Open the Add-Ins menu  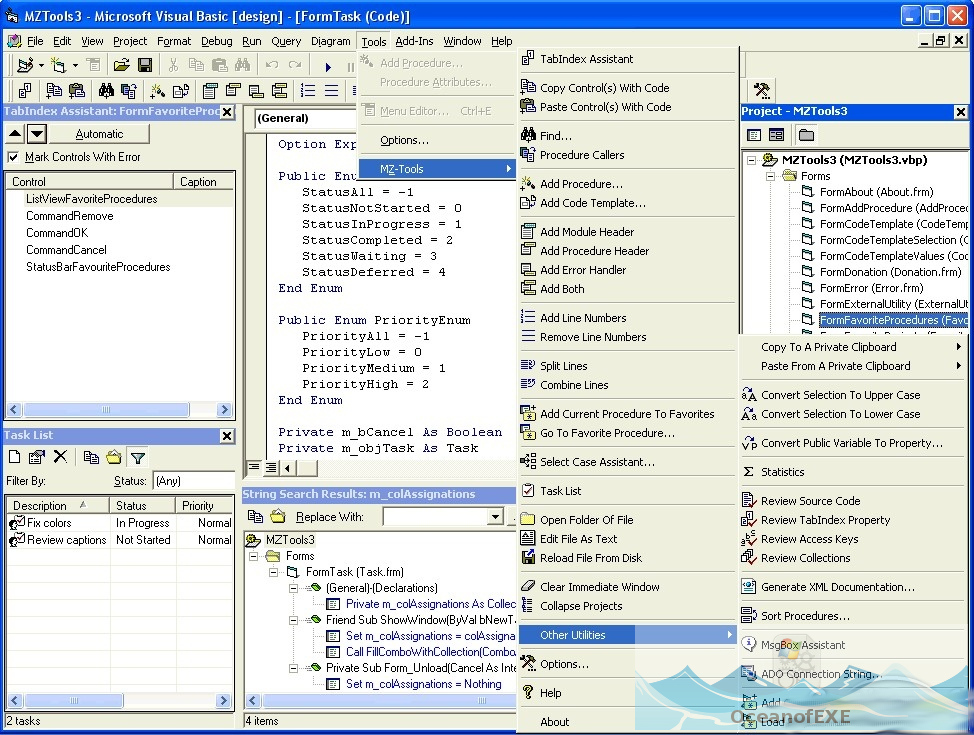pyautogui.click(x=414, y=41)
